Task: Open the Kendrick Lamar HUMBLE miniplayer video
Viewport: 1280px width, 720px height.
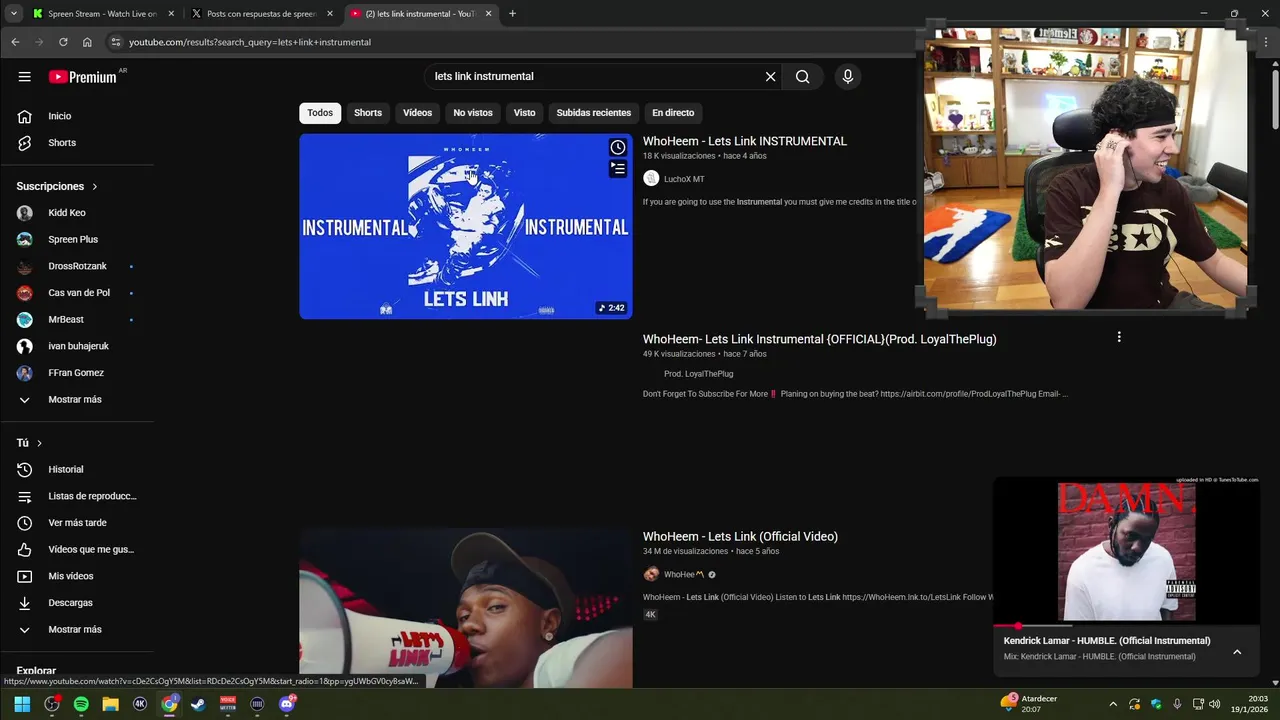Action: tap(1126, 552)
